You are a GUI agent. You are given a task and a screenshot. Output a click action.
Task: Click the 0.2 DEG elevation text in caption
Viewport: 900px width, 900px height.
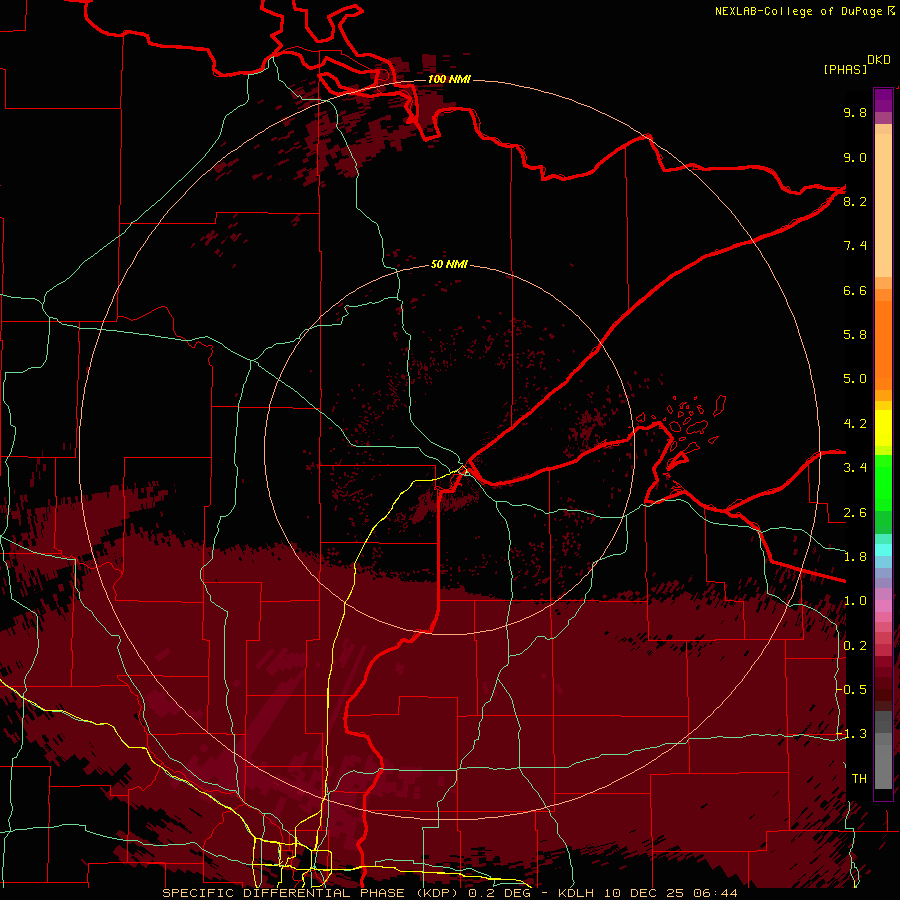(499, 893)
